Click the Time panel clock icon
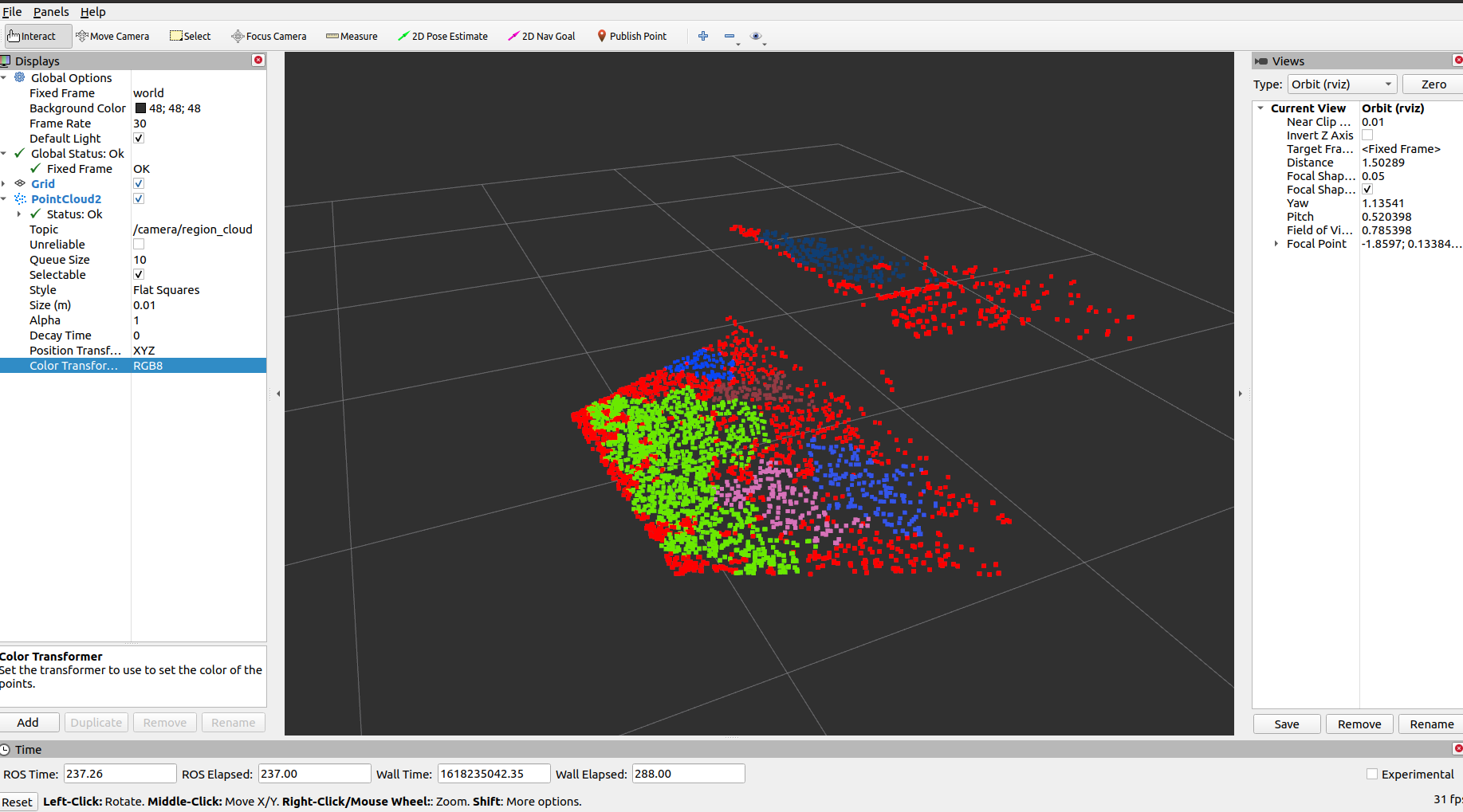 click(x=5, y=749)
